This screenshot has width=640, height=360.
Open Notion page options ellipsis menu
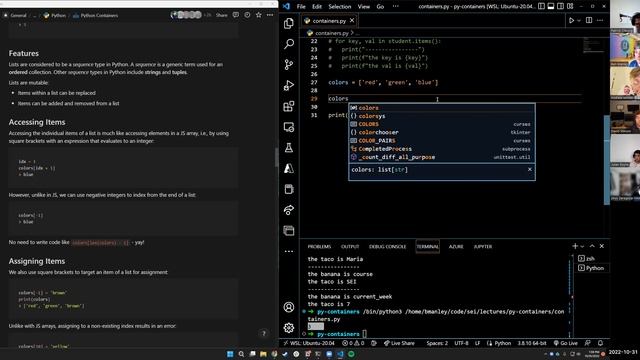pyautogui.click(x=270, y=15)
